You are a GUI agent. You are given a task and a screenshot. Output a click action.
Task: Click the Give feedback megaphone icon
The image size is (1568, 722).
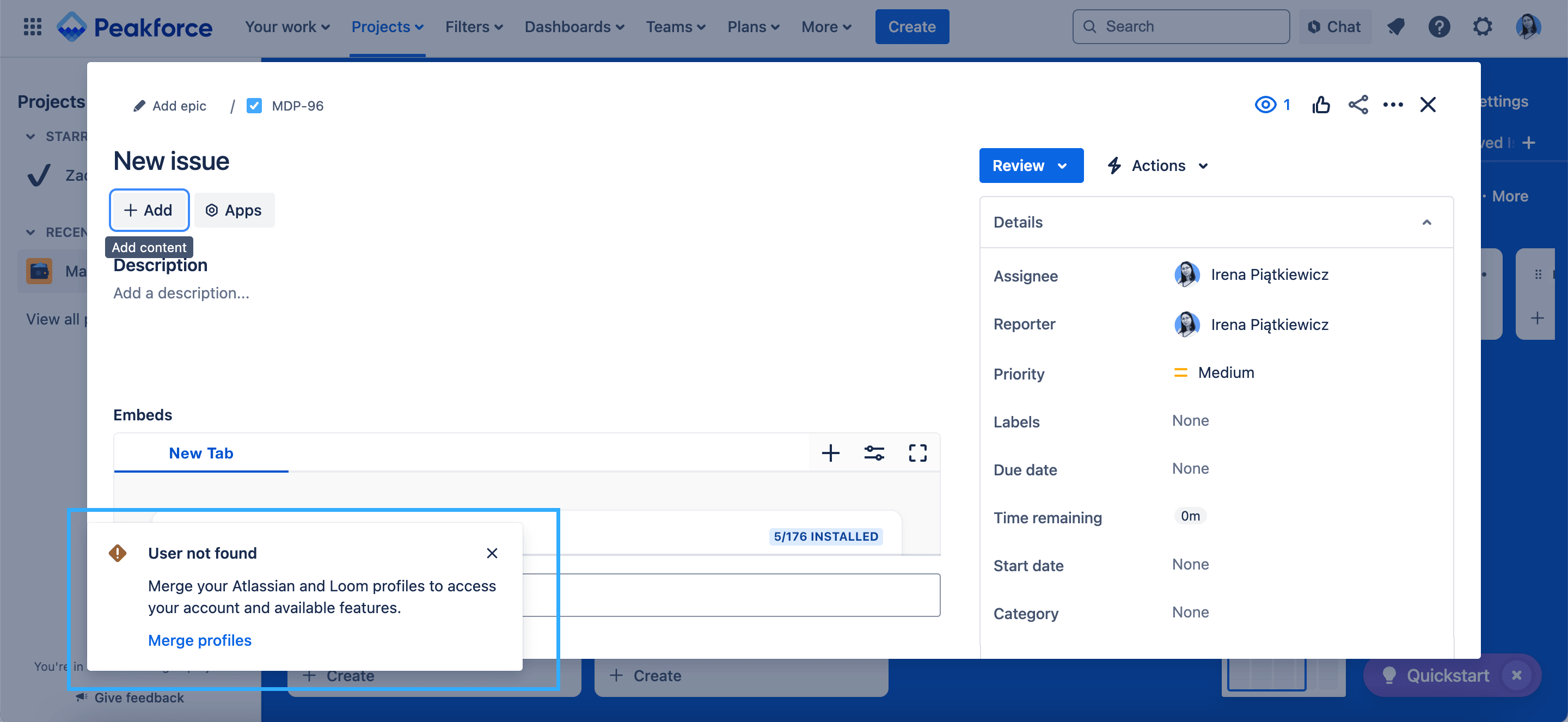coord(82,697)
